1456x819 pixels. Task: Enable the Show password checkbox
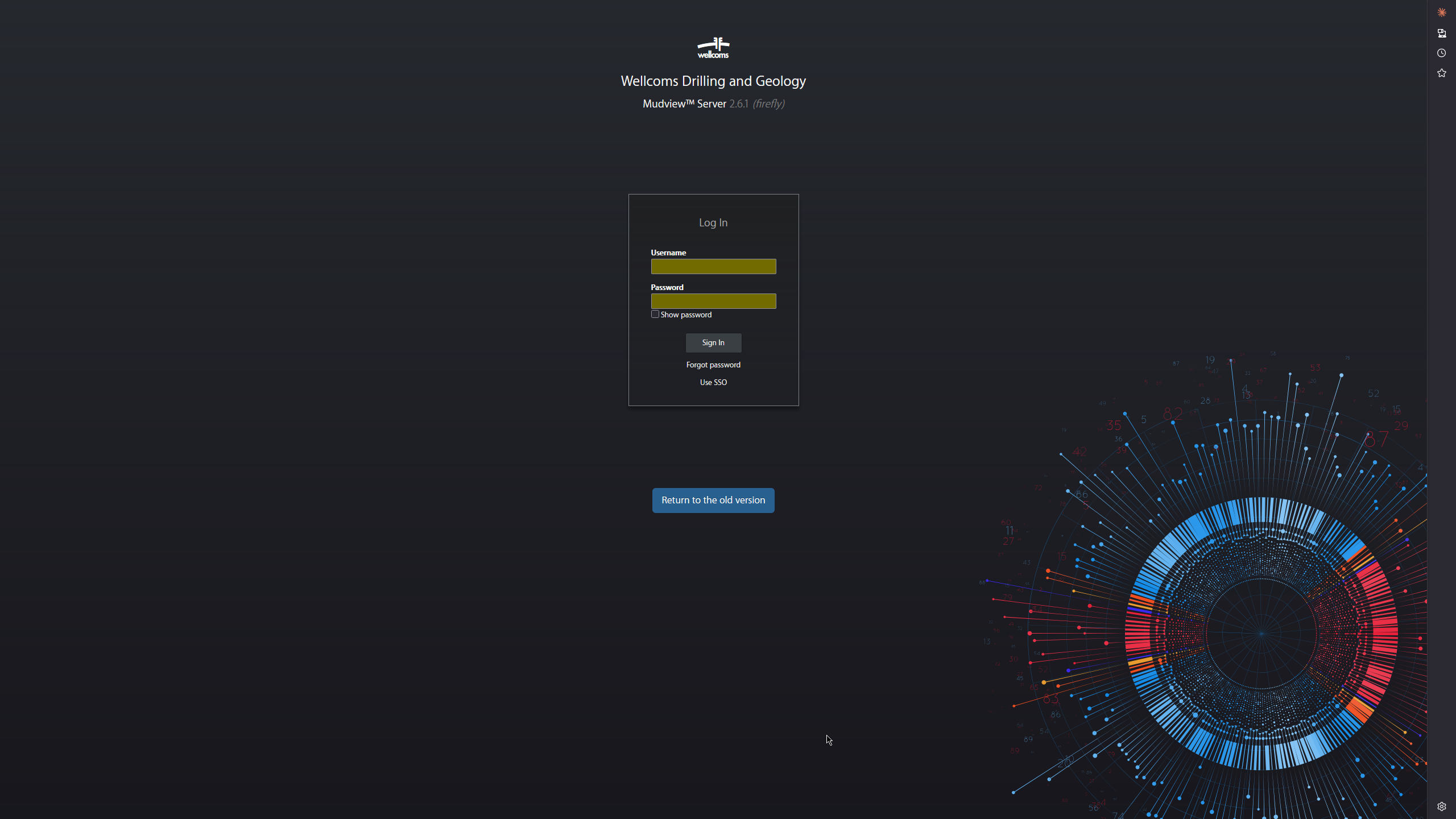[655, 314]
